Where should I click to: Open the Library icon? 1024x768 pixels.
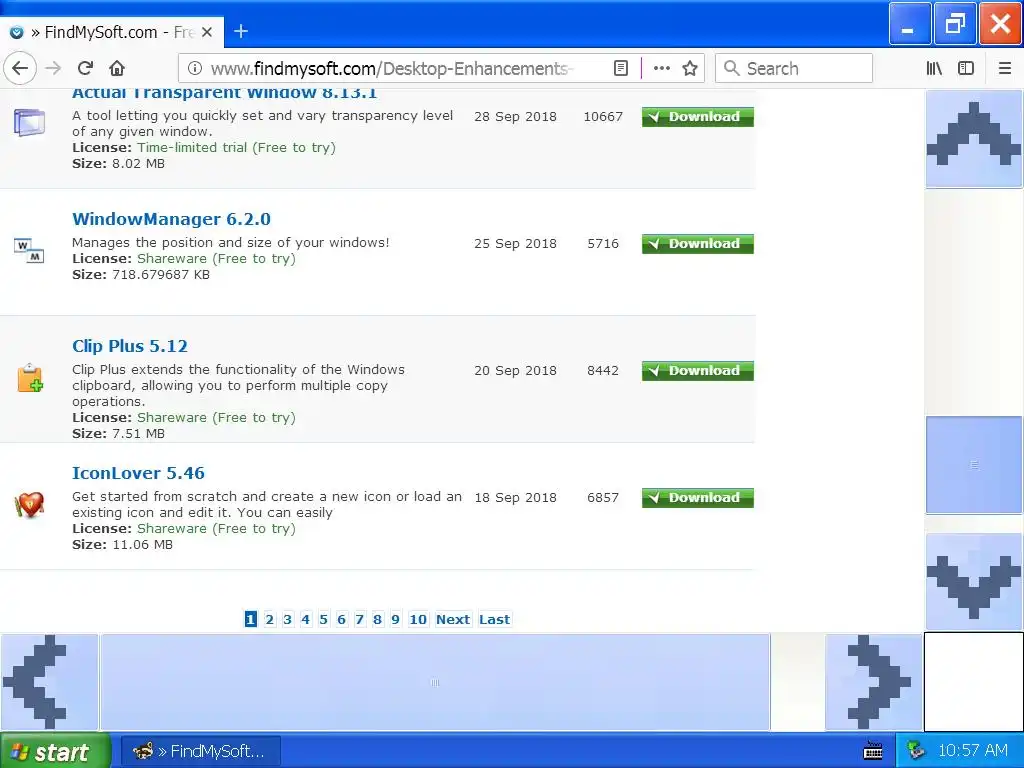click(934, 68)
